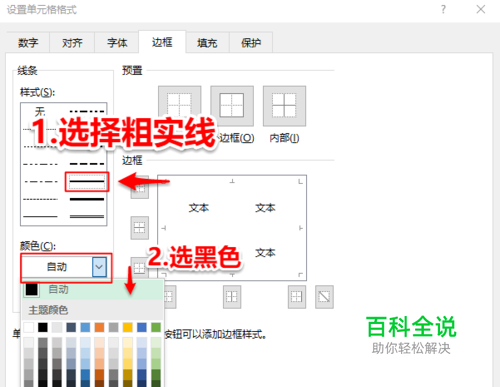Switch to the 数字 tab
Image resolution: width=500 pixels, height=387 pixels.
(x=28, y=43)
